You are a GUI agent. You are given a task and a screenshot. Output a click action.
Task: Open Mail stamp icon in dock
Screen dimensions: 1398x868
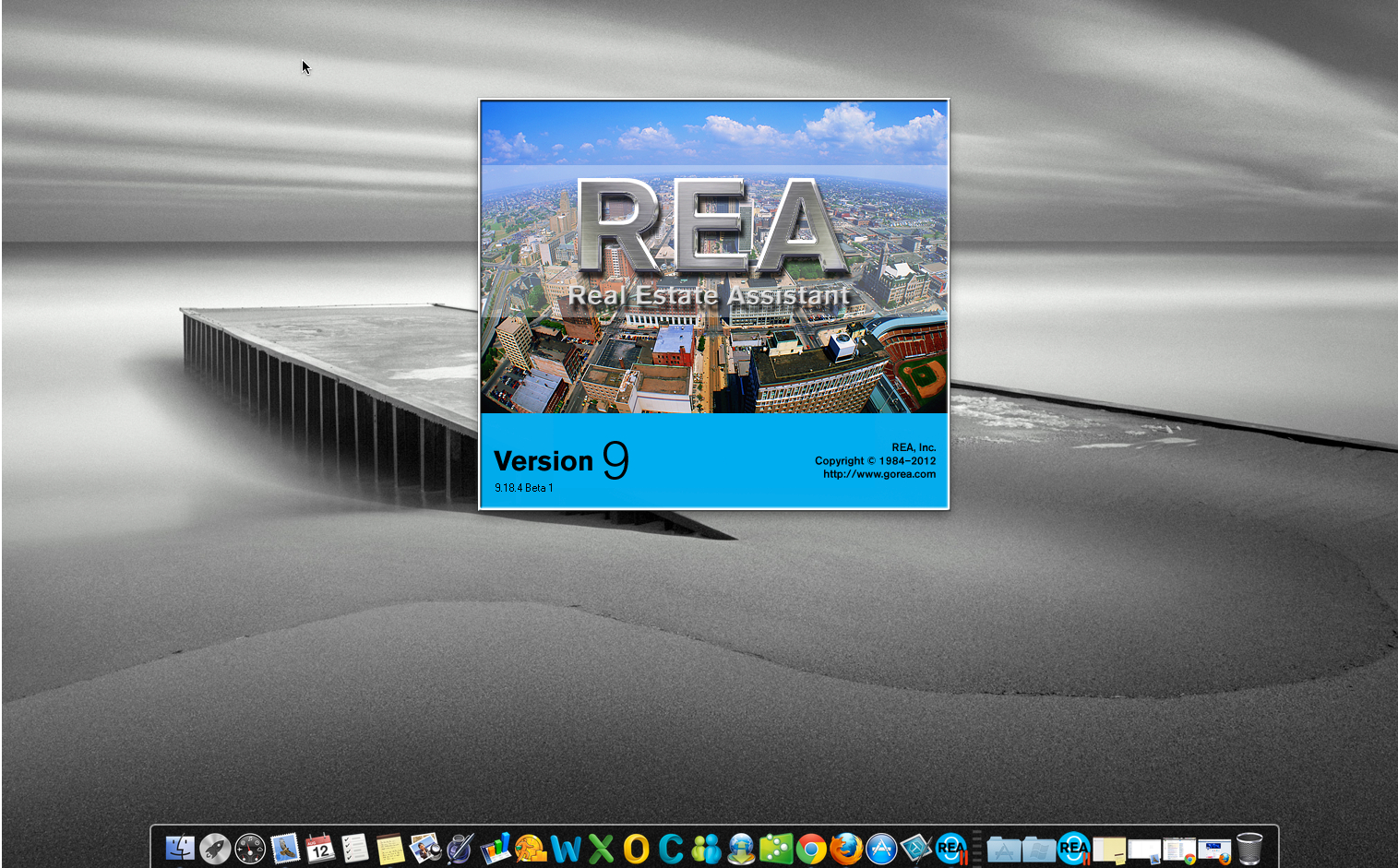pos(285,848)
